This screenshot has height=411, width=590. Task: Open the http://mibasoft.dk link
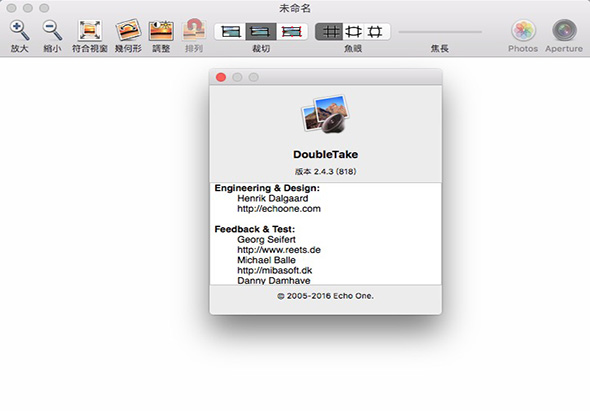[275, 270]
